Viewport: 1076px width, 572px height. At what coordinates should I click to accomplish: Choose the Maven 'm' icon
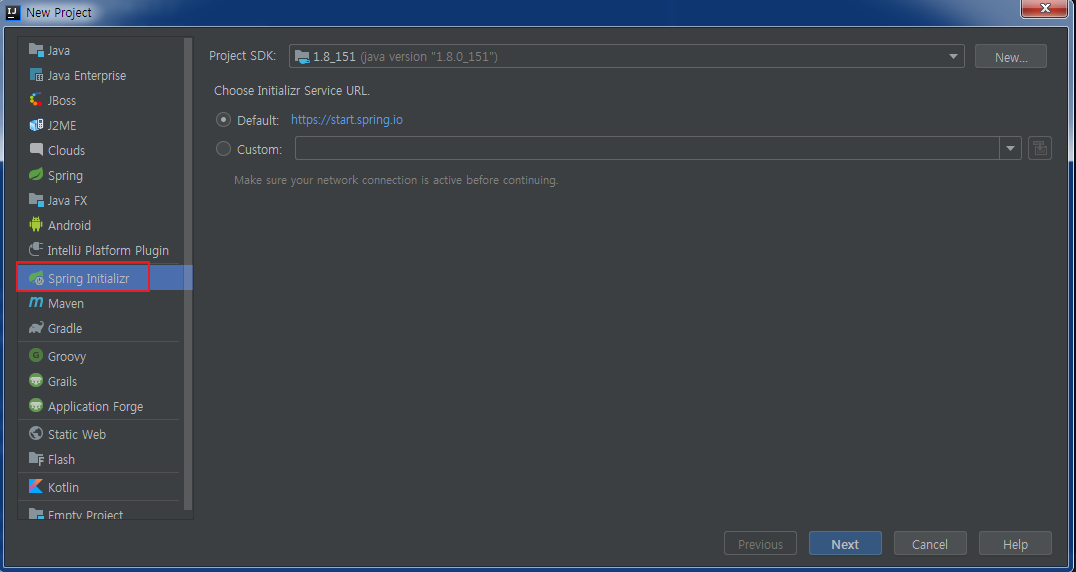pyautogui.click(x=36, y=302)
